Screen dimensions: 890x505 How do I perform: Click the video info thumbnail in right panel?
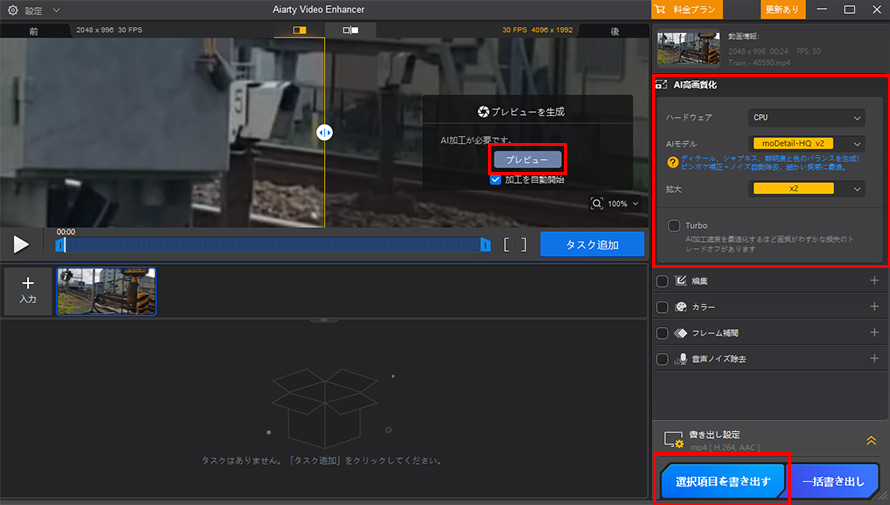(x=688, y=48)
